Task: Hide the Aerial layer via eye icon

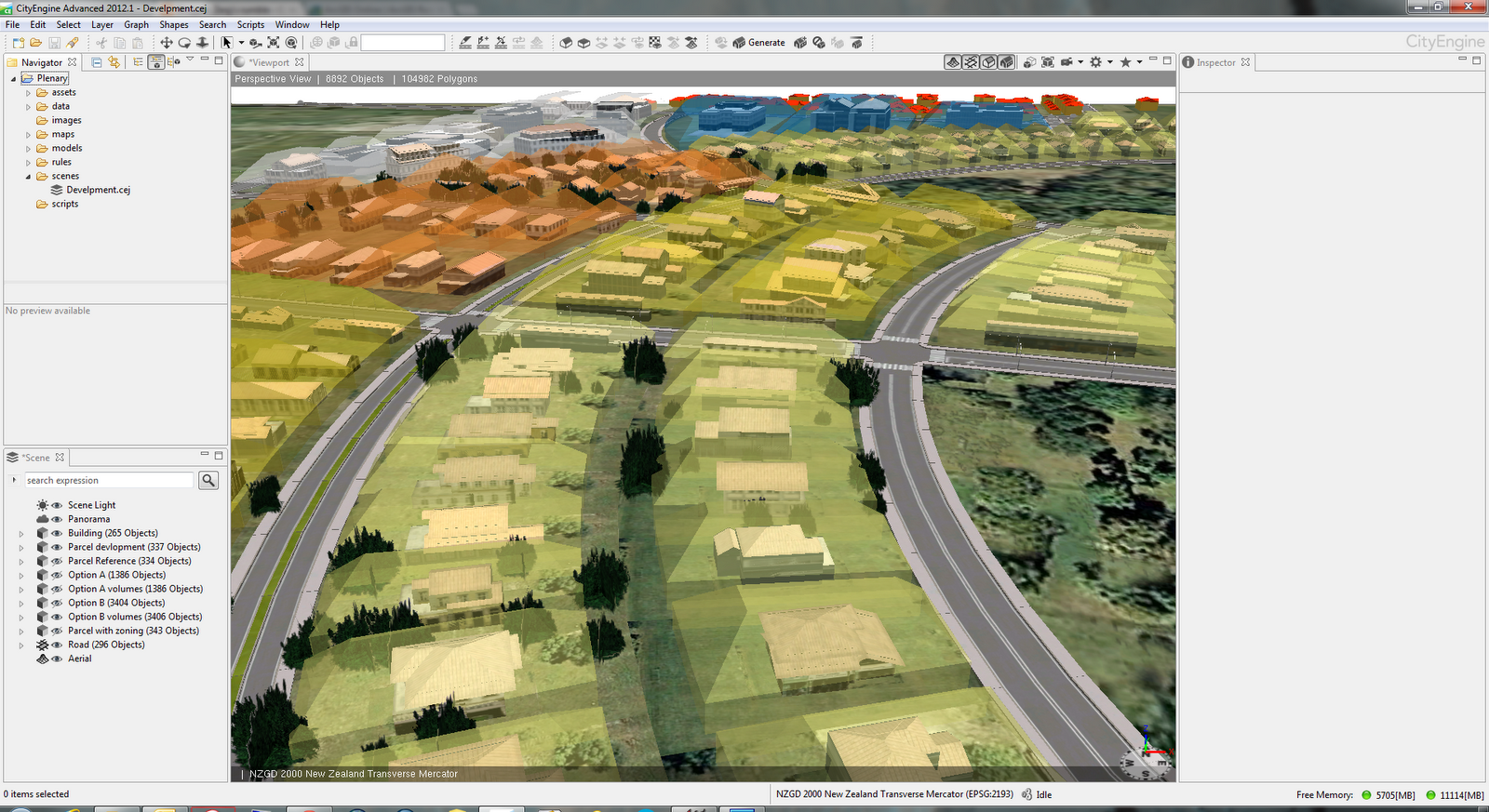Action: 57,659
